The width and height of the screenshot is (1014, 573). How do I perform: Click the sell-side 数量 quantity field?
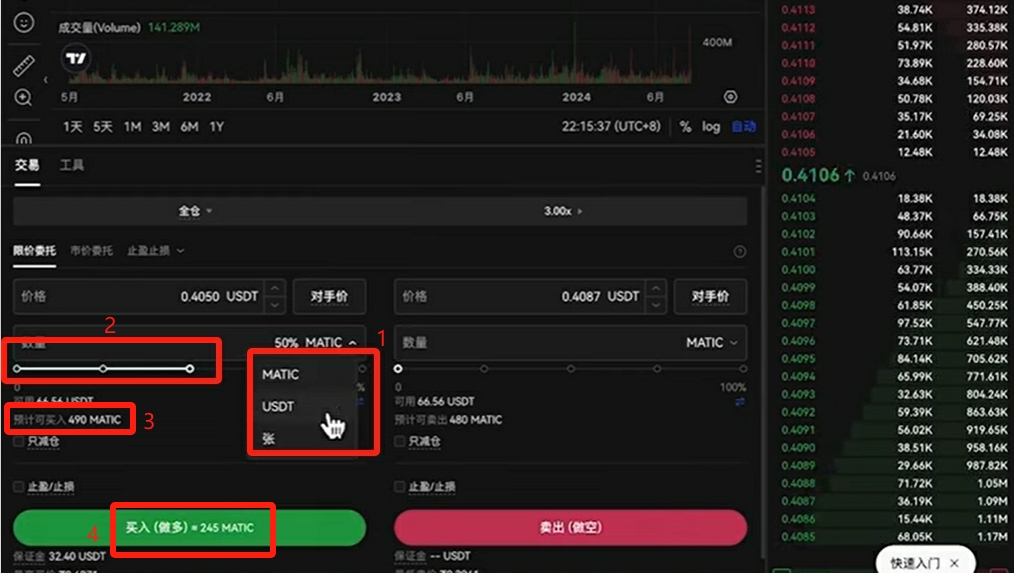[x=570, y=343]
